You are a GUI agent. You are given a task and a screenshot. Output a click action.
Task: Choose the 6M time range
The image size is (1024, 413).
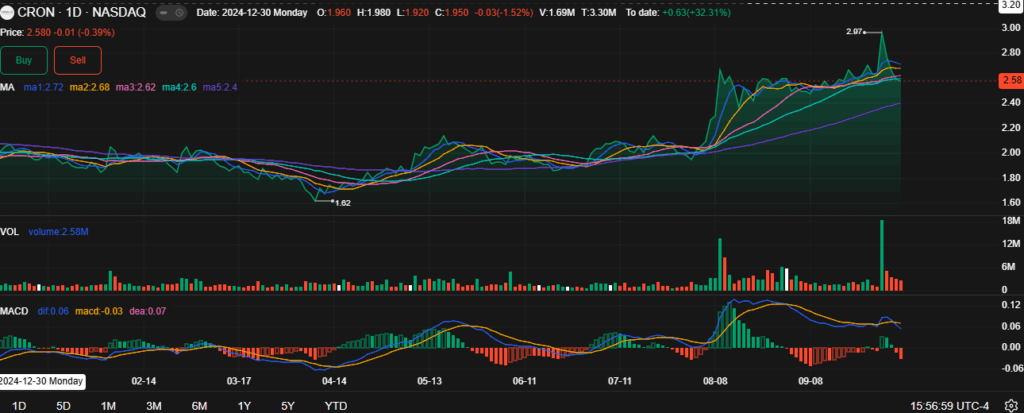tap(199, 406)
